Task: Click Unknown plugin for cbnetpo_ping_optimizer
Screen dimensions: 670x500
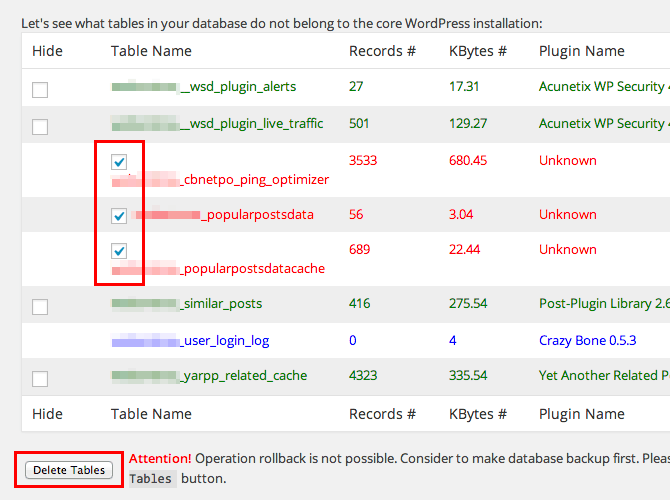Action: coord(568,160)
